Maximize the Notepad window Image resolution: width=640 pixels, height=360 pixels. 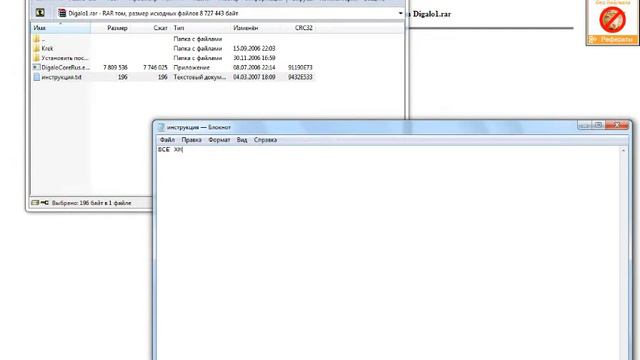[x=598, y=125]
